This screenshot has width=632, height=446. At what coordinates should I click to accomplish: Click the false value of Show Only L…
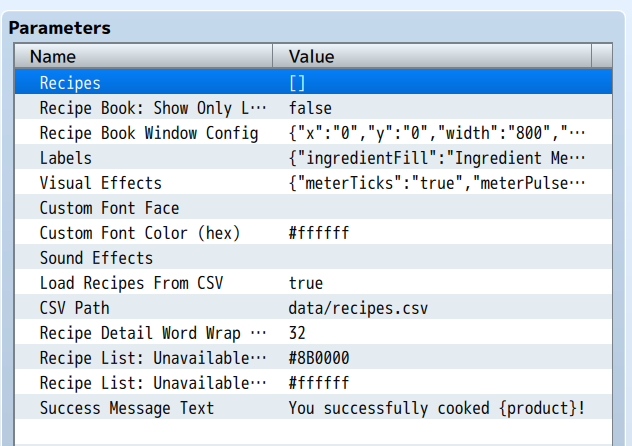click(310, 108)
